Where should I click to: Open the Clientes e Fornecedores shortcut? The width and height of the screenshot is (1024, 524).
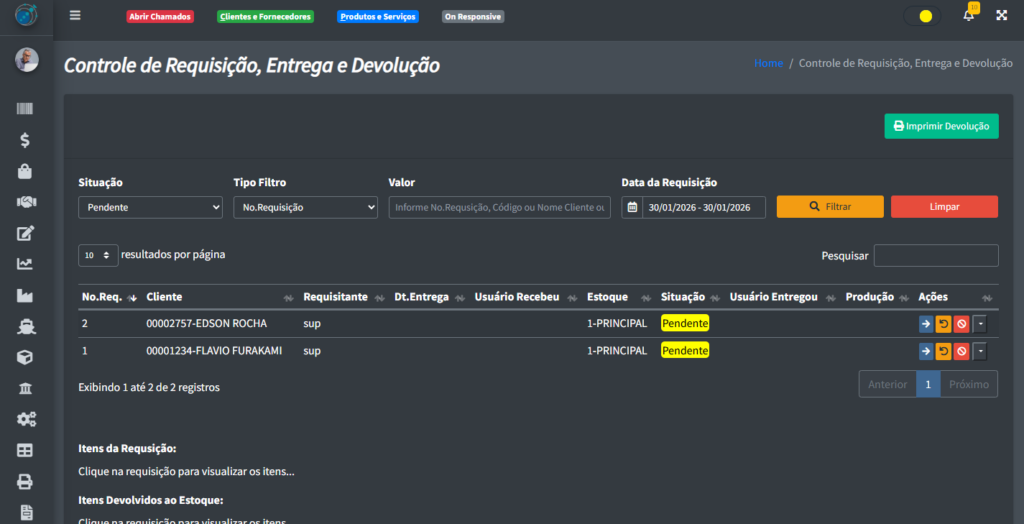click(x=265, y=17)
